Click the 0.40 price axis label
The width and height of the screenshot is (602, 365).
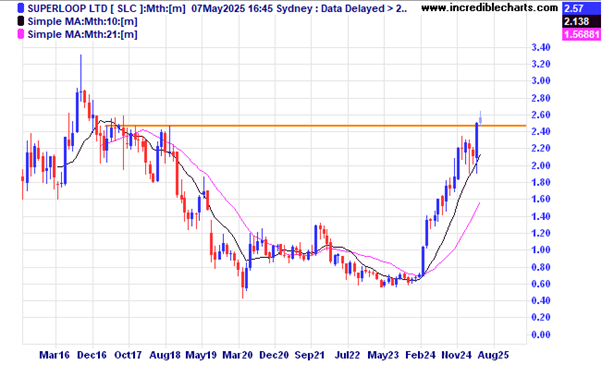point(541,301)
